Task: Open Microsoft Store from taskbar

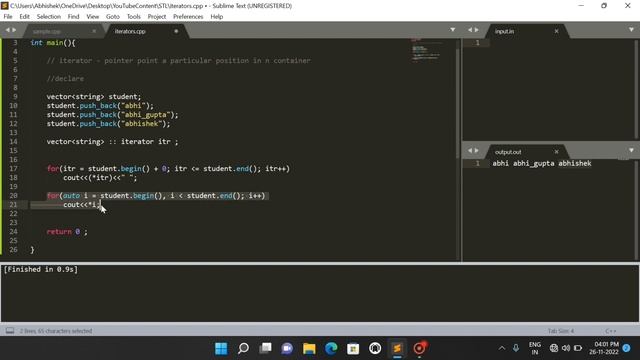Action: (x=353, y=348)
